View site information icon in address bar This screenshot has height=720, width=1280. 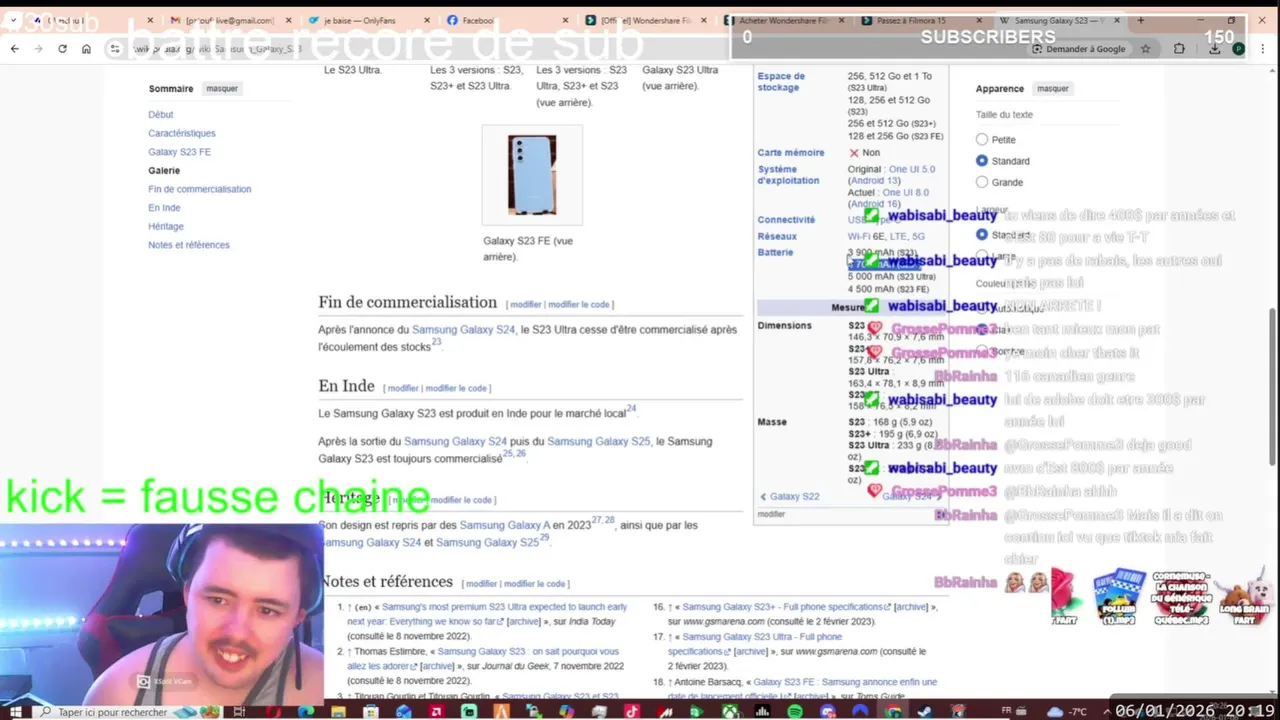click(115, 48)
